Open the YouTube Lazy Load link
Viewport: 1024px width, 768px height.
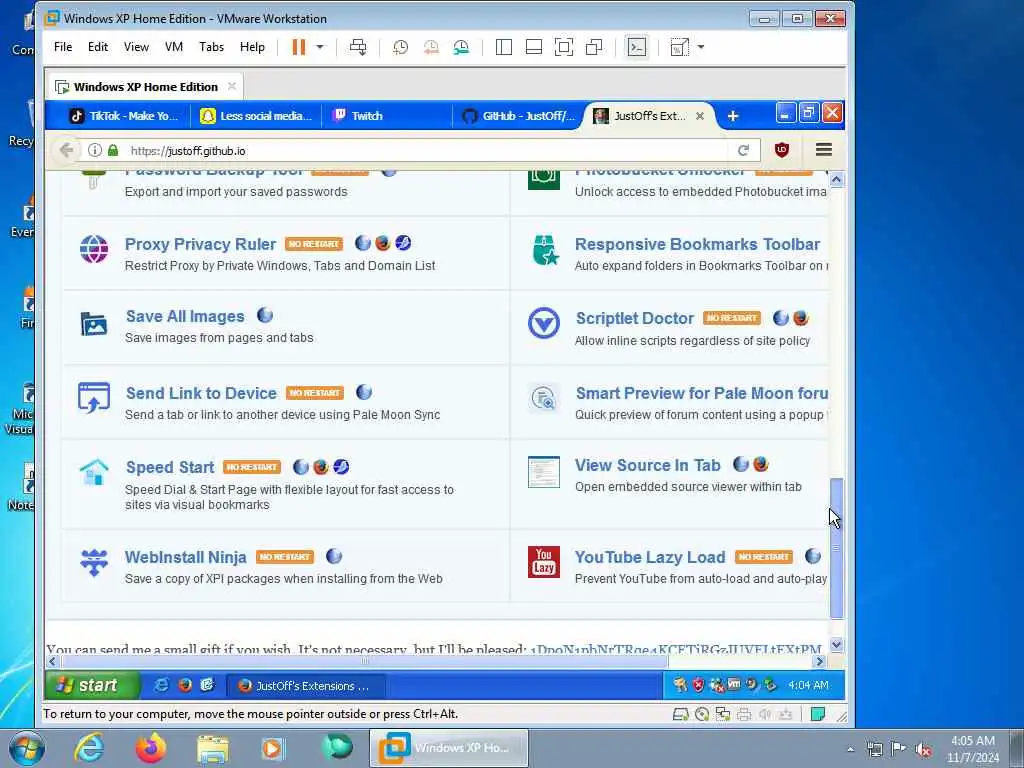(x=650, y=557)
